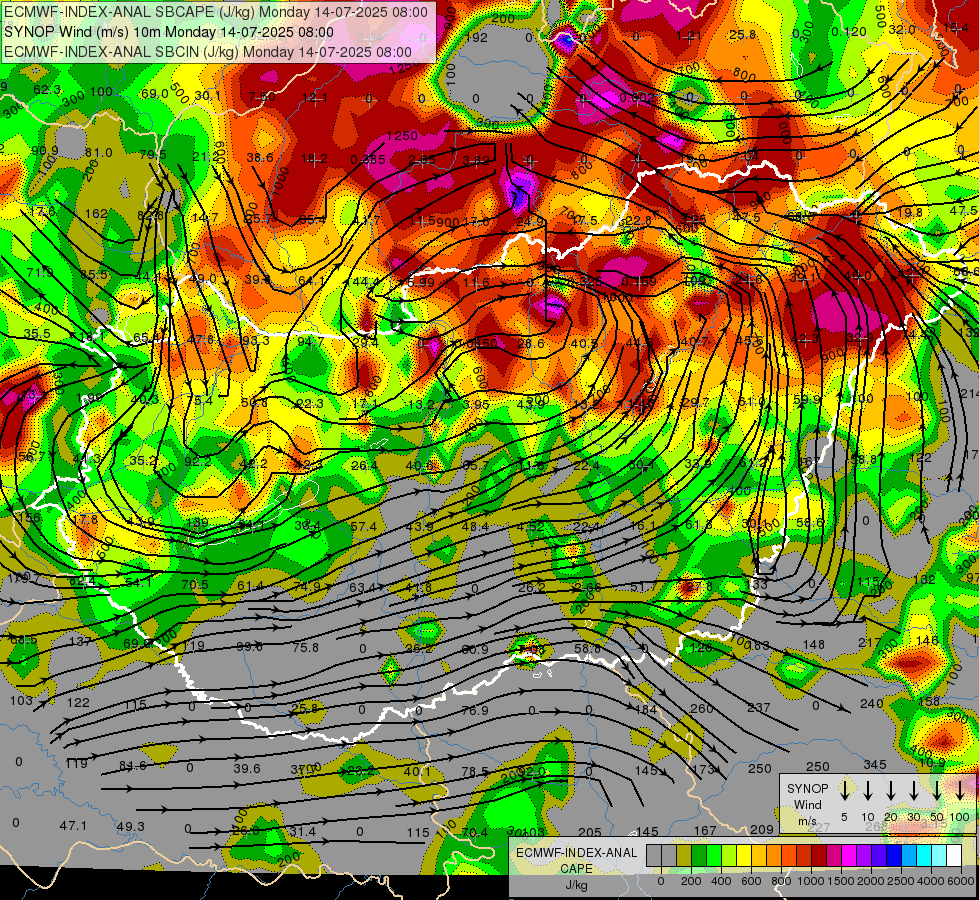Click the map value 0.385
Screen dimensions: 979x900
[x=368, y=159]
